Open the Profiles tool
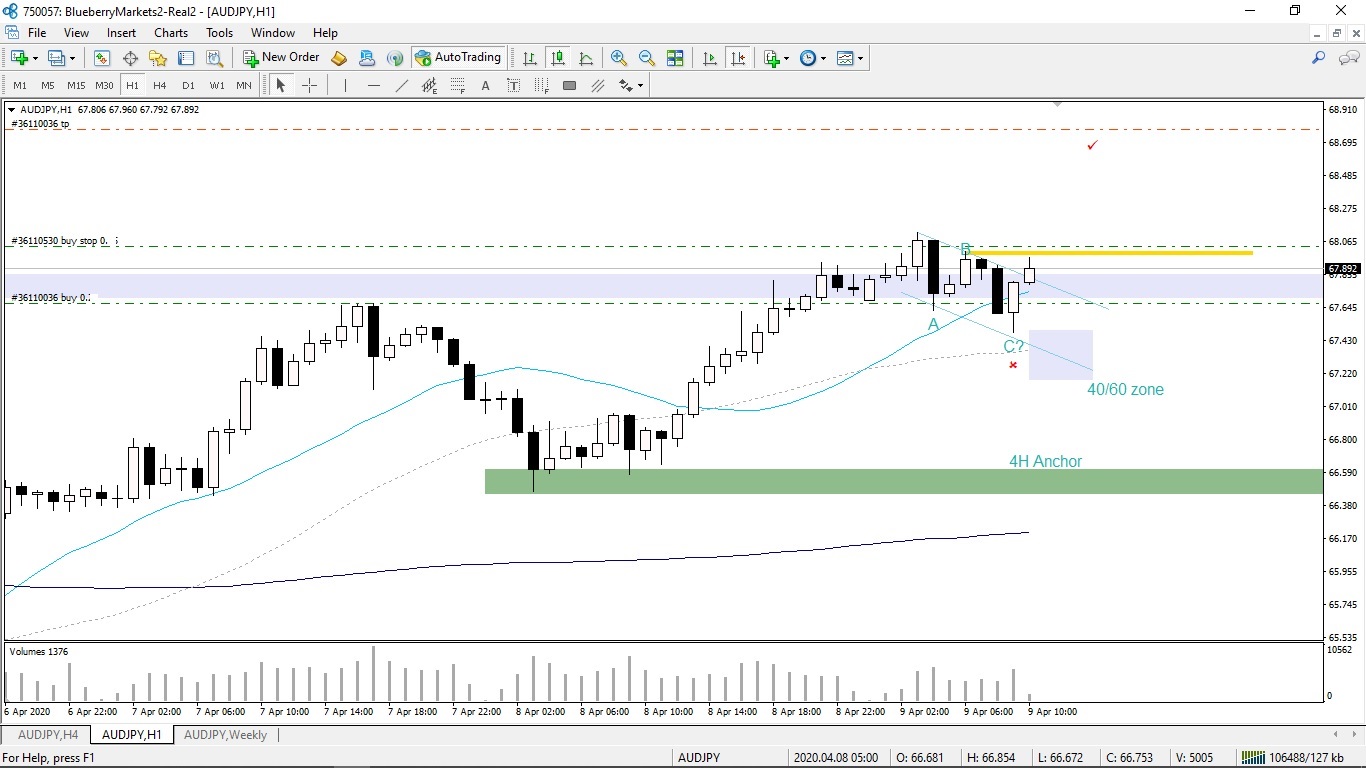This screenshot has width=1366, height=768. click(x=57, y=58)
